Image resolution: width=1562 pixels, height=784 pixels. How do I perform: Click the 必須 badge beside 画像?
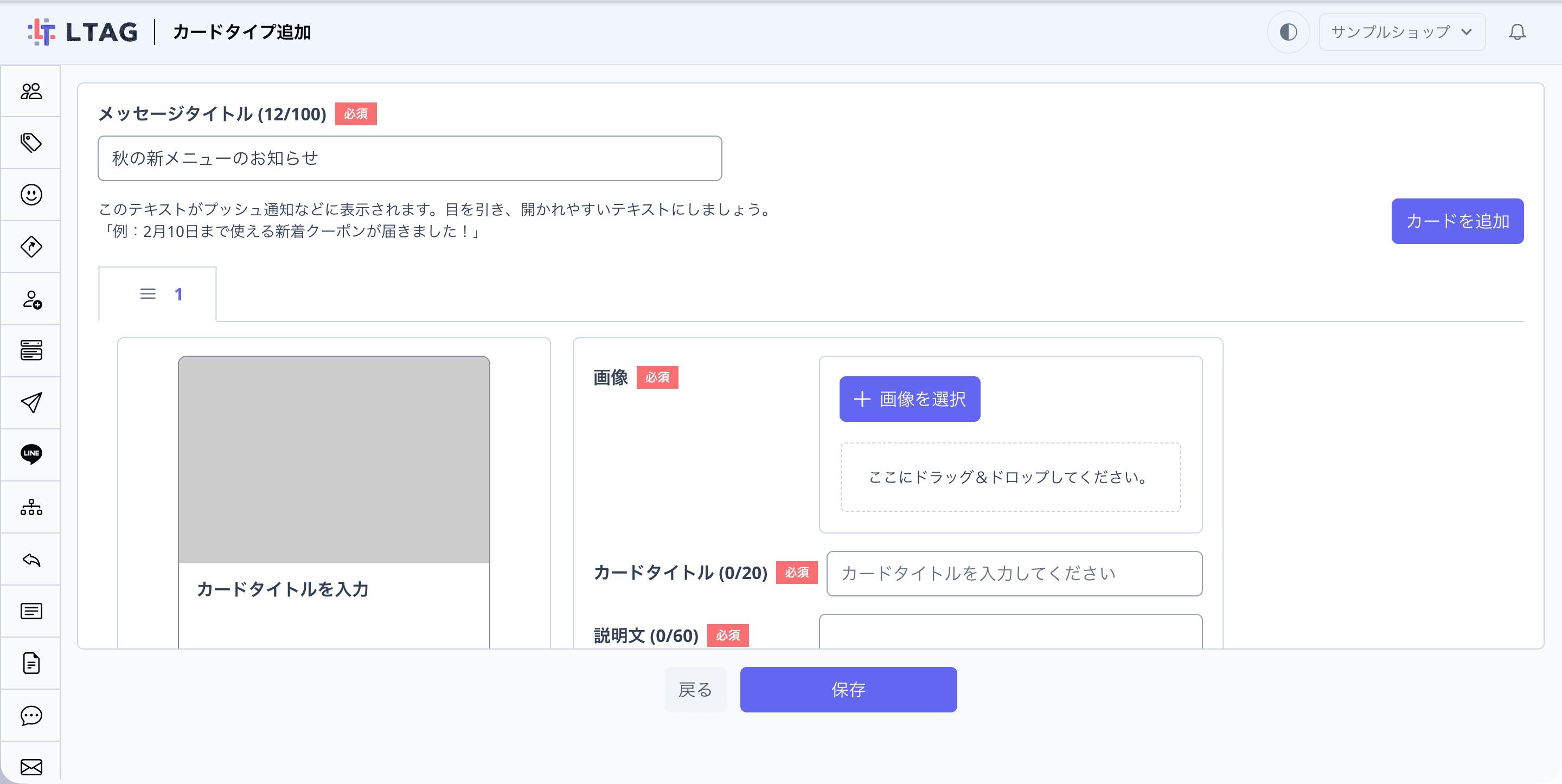pyautogui.click(x=657, y=378)
